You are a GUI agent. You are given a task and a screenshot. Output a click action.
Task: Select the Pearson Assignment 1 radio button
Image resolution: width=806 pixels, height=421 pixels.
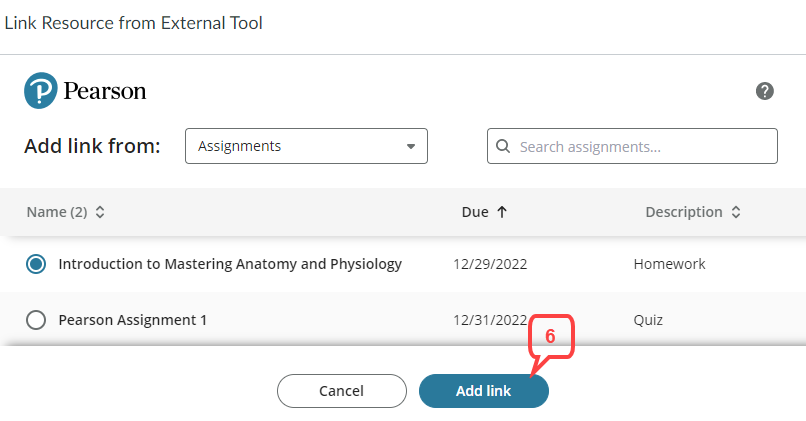[x=36, y=320]
